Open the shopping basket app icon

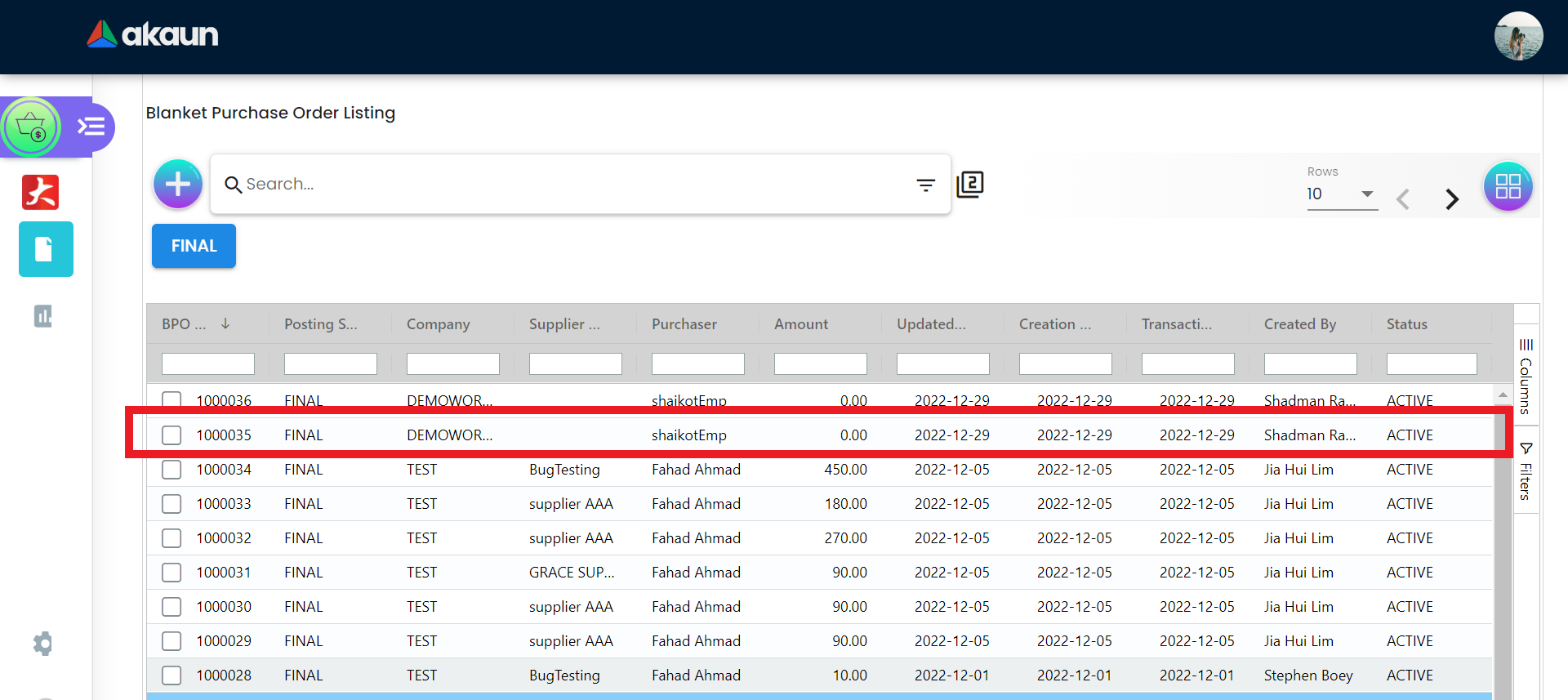[31, 127]
